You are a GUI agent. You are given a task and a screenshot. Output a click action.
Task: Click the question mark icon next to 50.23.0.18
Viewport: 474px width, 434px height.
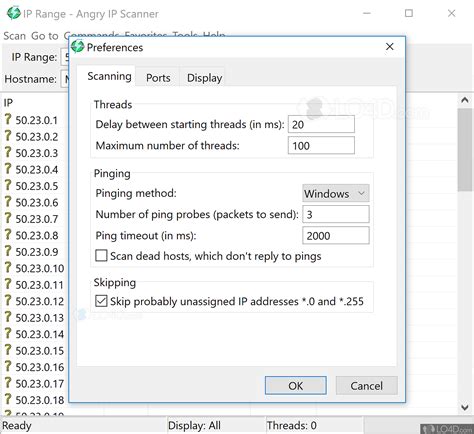8,399
